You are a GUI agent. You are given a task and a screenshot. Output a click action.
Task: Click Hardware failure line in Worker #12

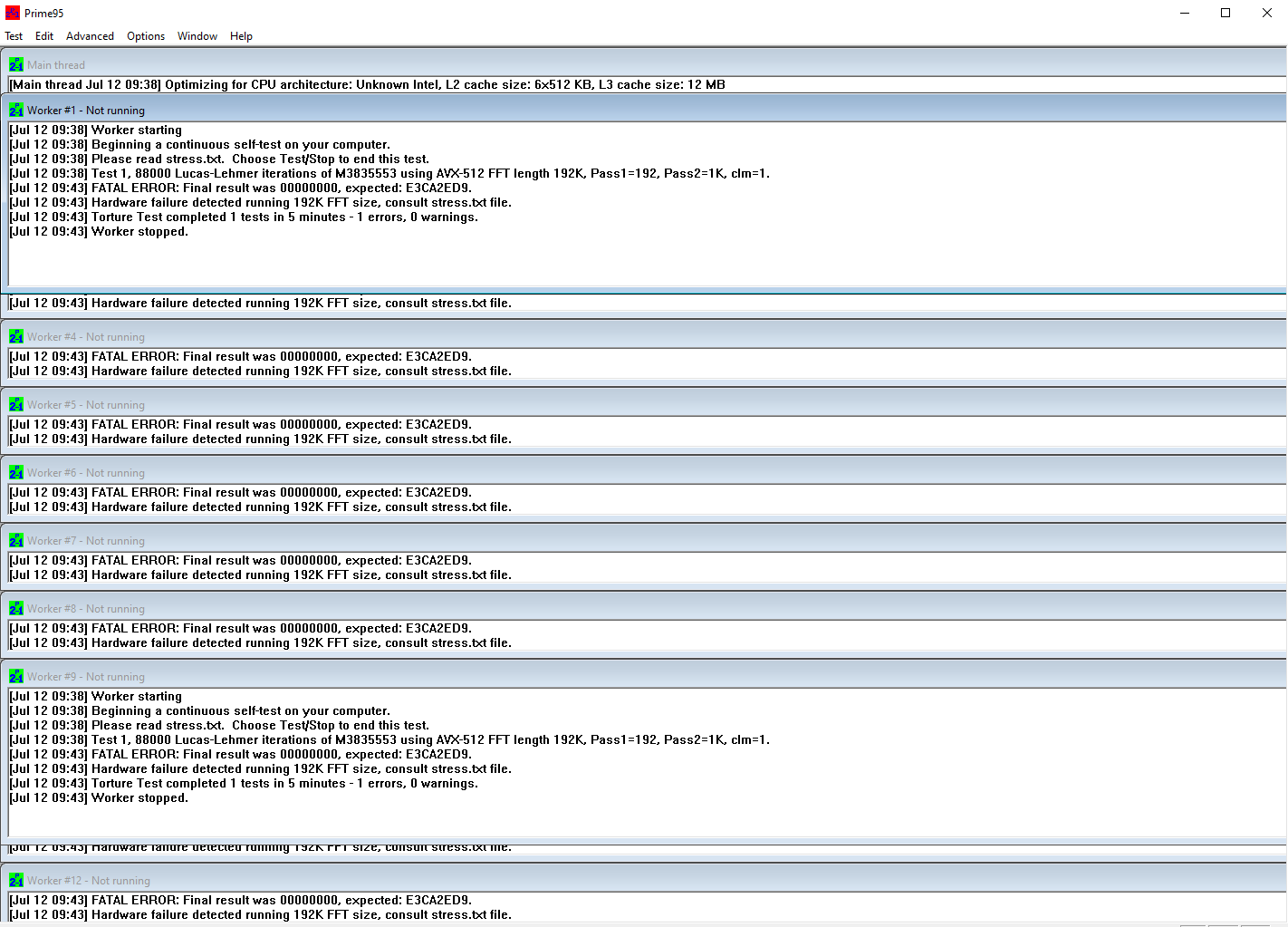(261, 914)
